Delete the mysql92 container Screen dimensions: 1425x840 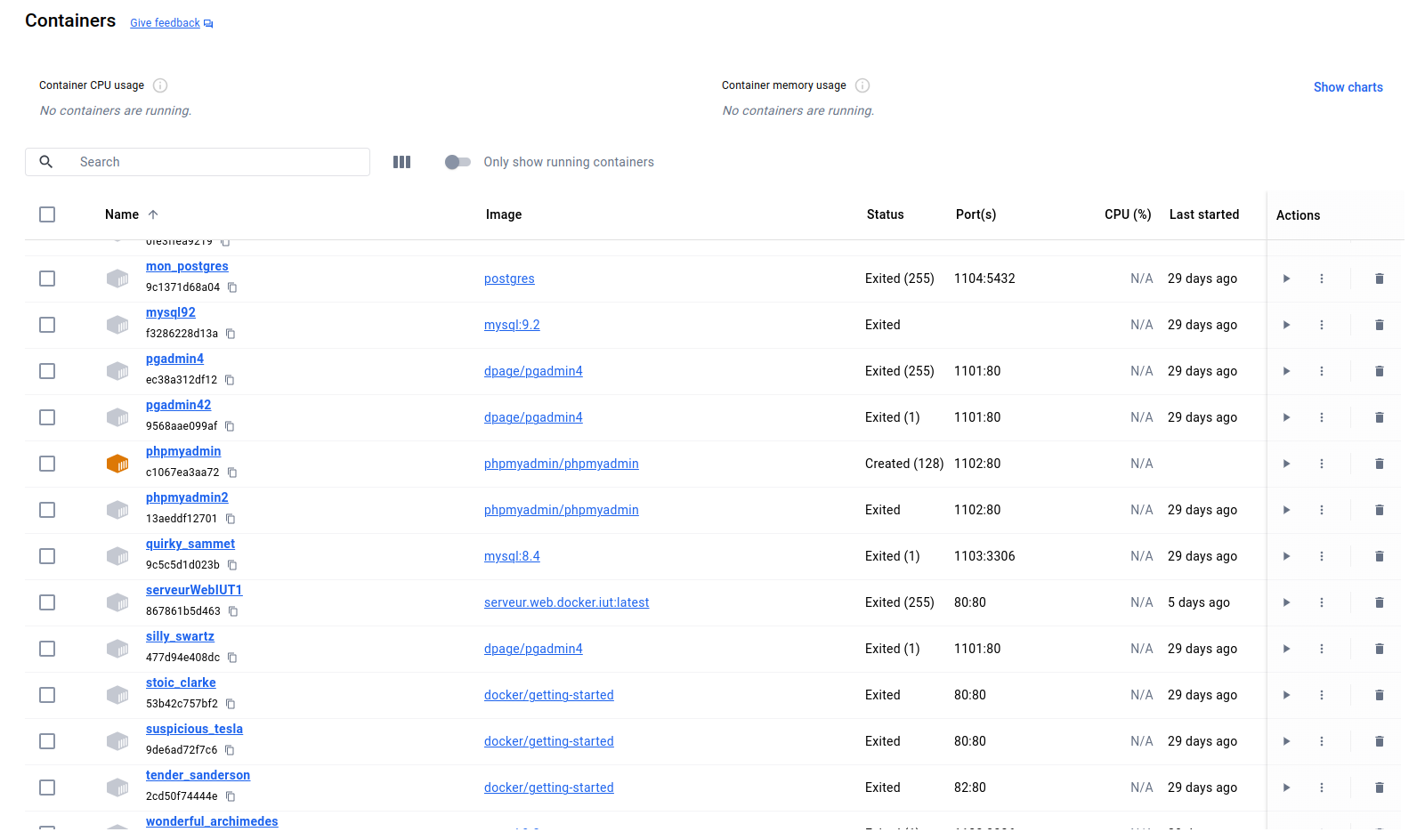pos(1379,325)
